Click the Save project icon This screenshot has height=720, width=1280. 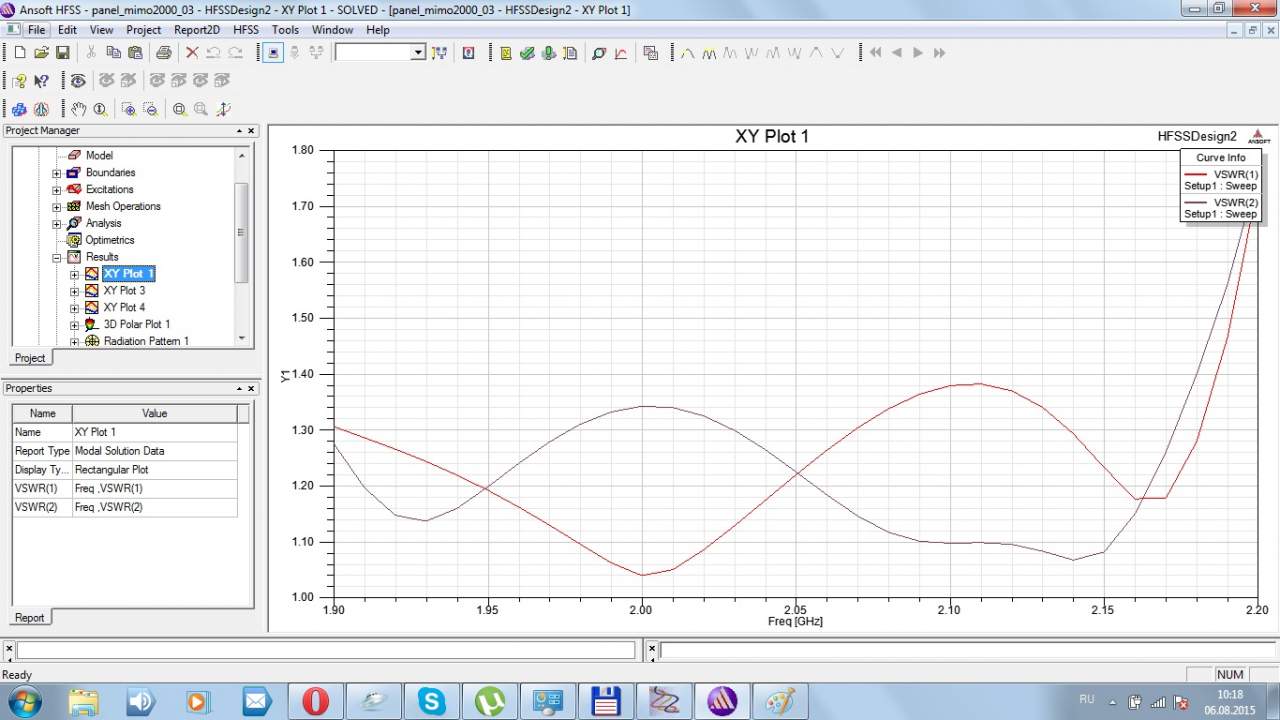tap(62, 53)
